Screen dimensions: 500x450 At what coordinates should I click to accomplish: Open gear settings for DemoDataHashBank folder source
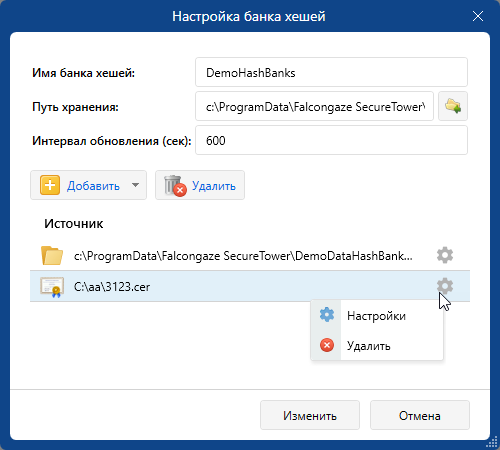pyautogui.click(x=445, y=255)
